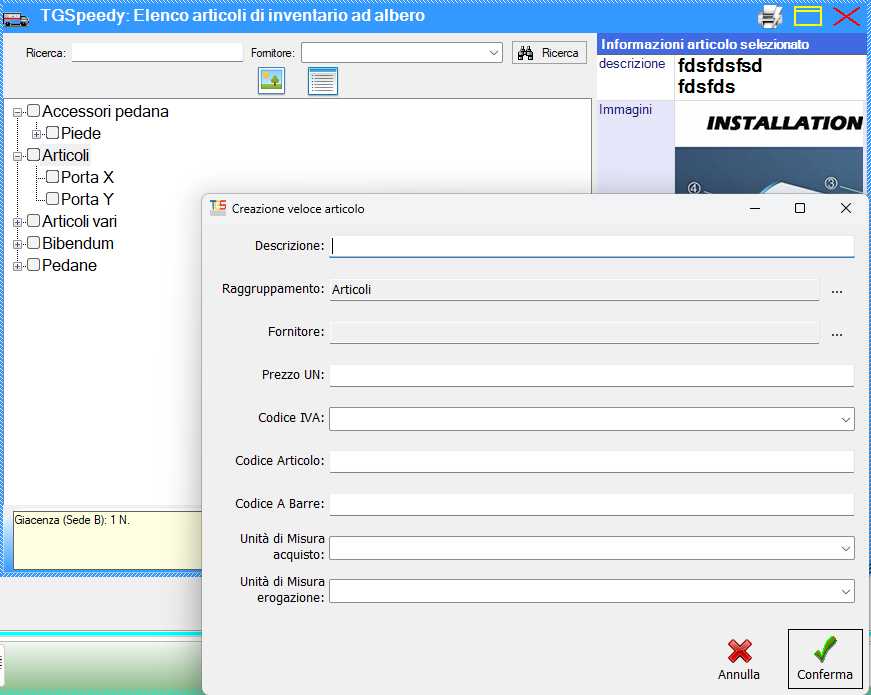Open Fornitore browse ellipsis button
The image size is (871, 695).
click(837, 333)
